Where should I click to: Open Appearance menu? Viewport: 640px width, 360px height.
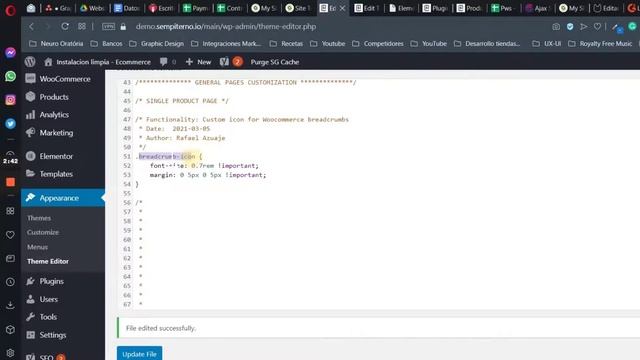click(63, 198)
